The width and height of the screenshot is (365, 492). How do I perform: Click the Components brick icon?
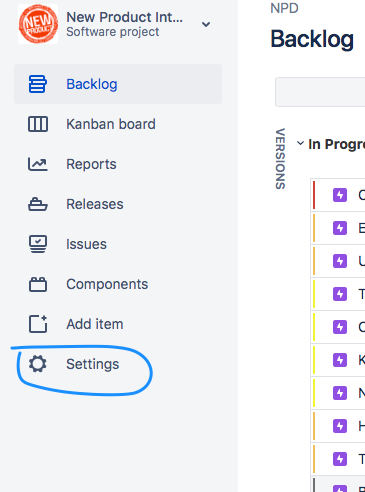pyautogui.click(x=38, y=284)
